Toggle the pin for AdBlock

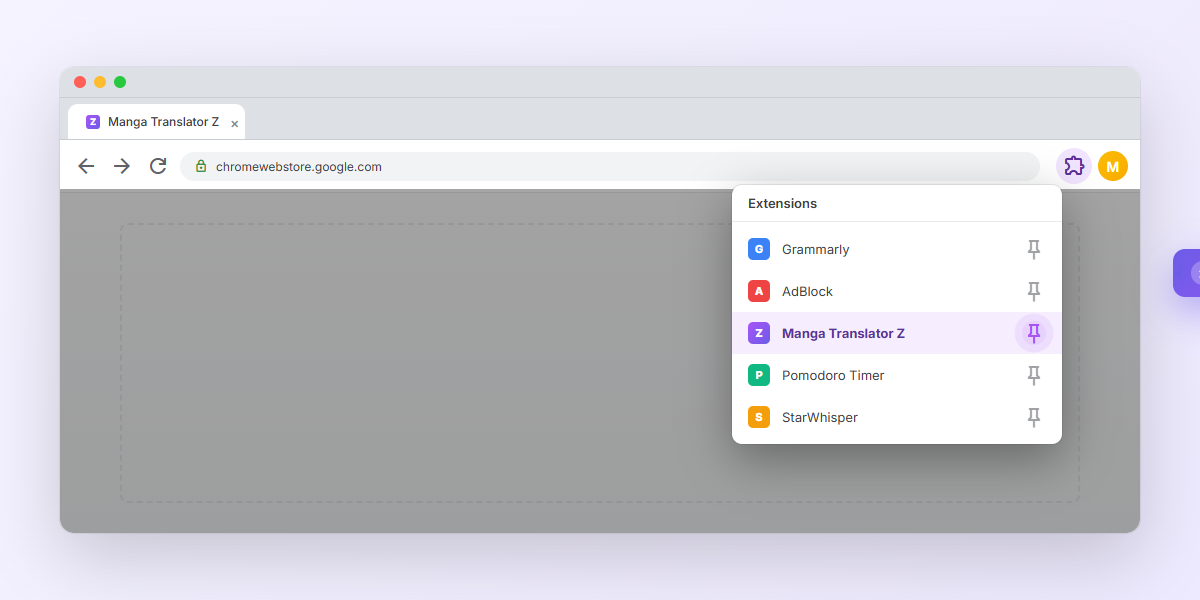[1034, 292]
